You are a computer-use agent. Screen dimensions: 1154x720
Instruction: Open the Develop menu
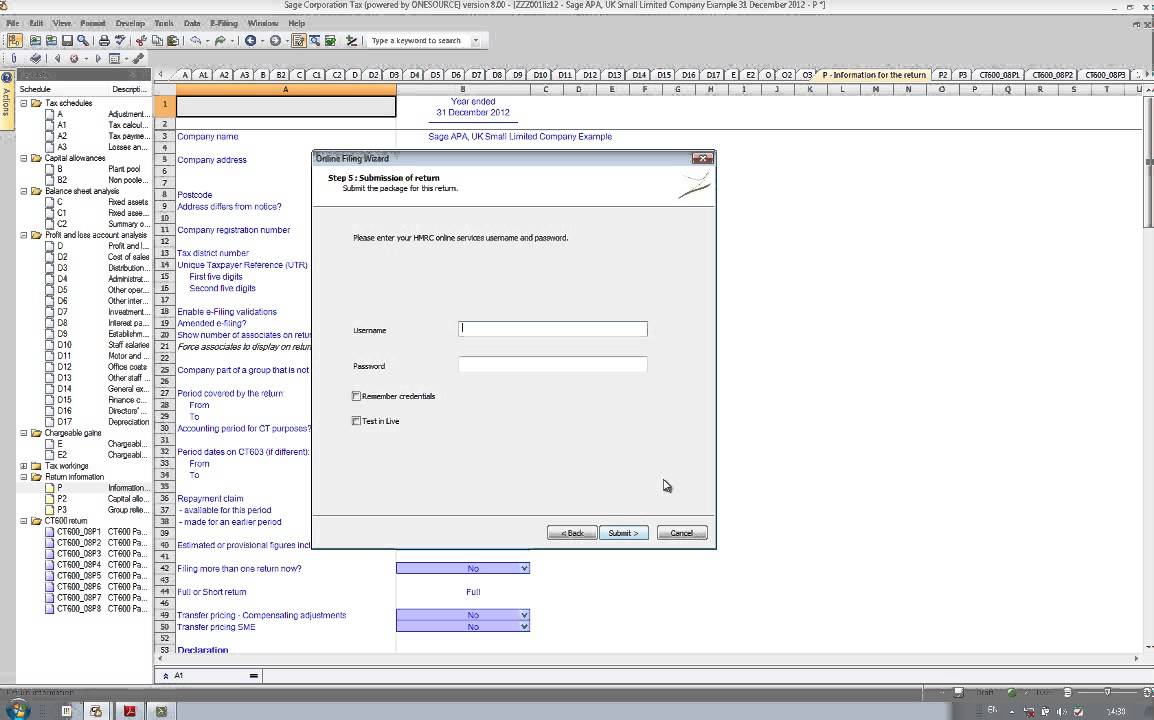[130, 24]
